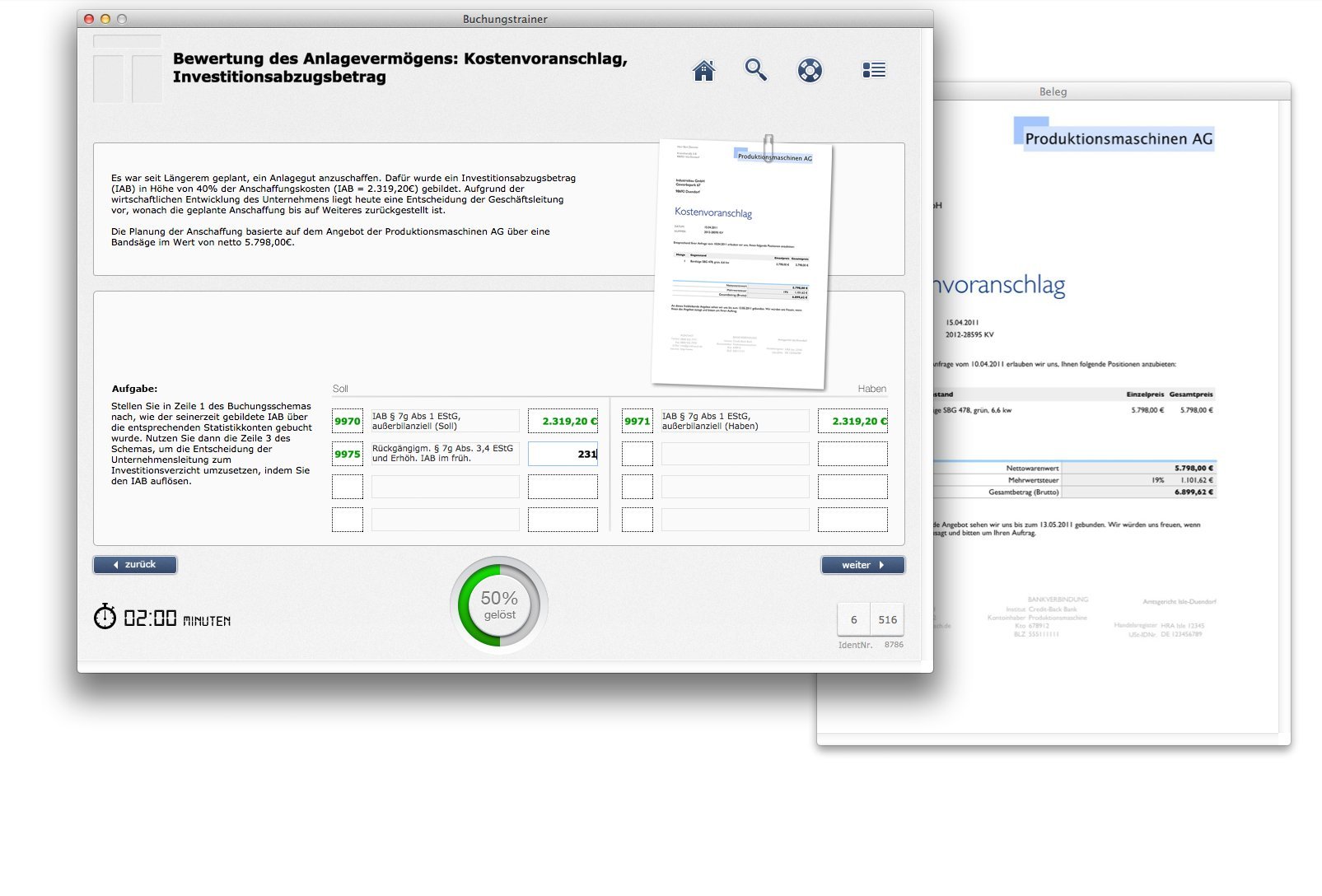The width and height of the screenshot is (1322, 896).
Task: Click the Soll column header
Action: pyautogui.click(x=340, y=389)
